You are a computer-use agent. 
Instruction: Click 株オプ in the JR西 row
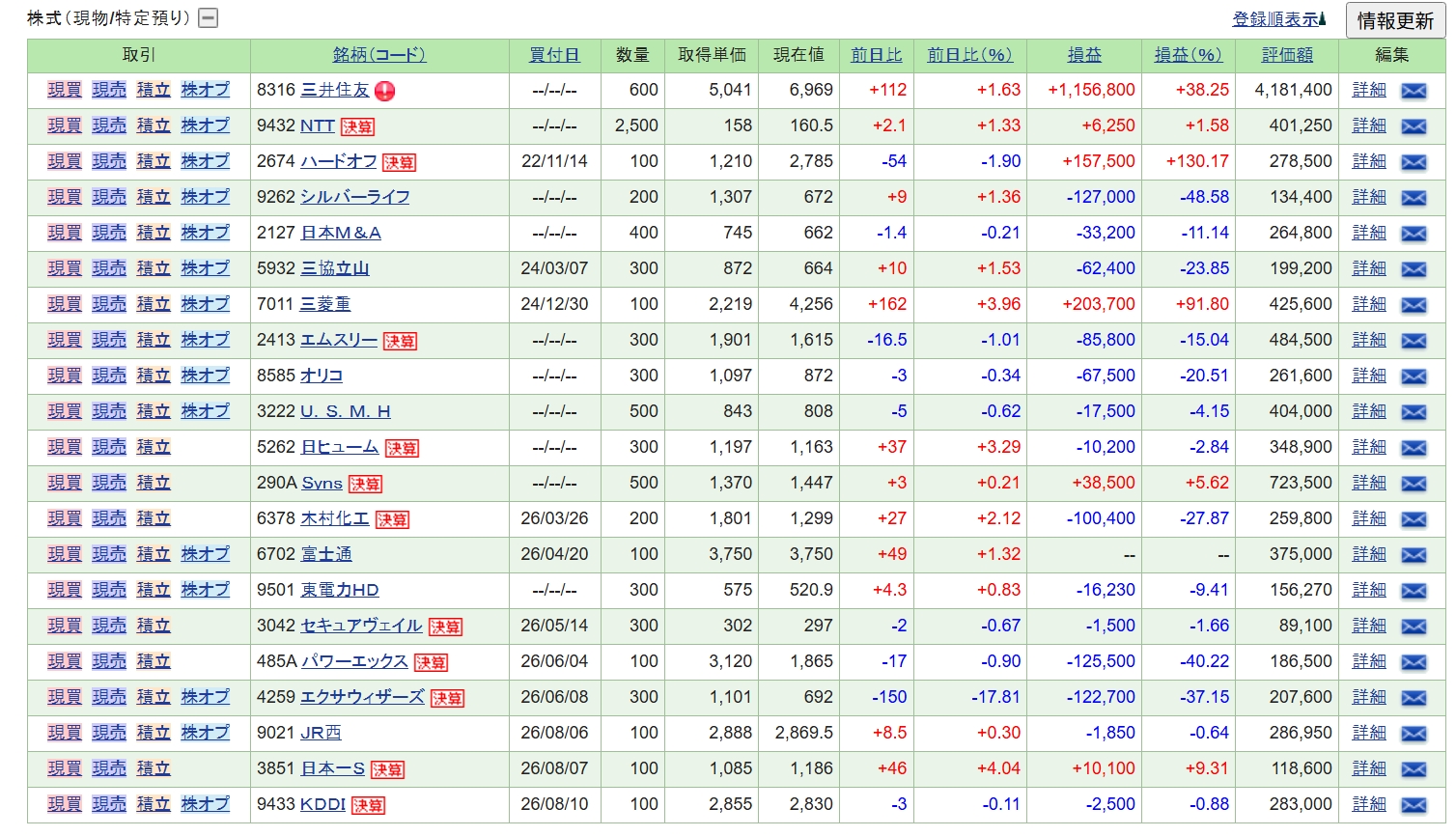click(206, 733)
